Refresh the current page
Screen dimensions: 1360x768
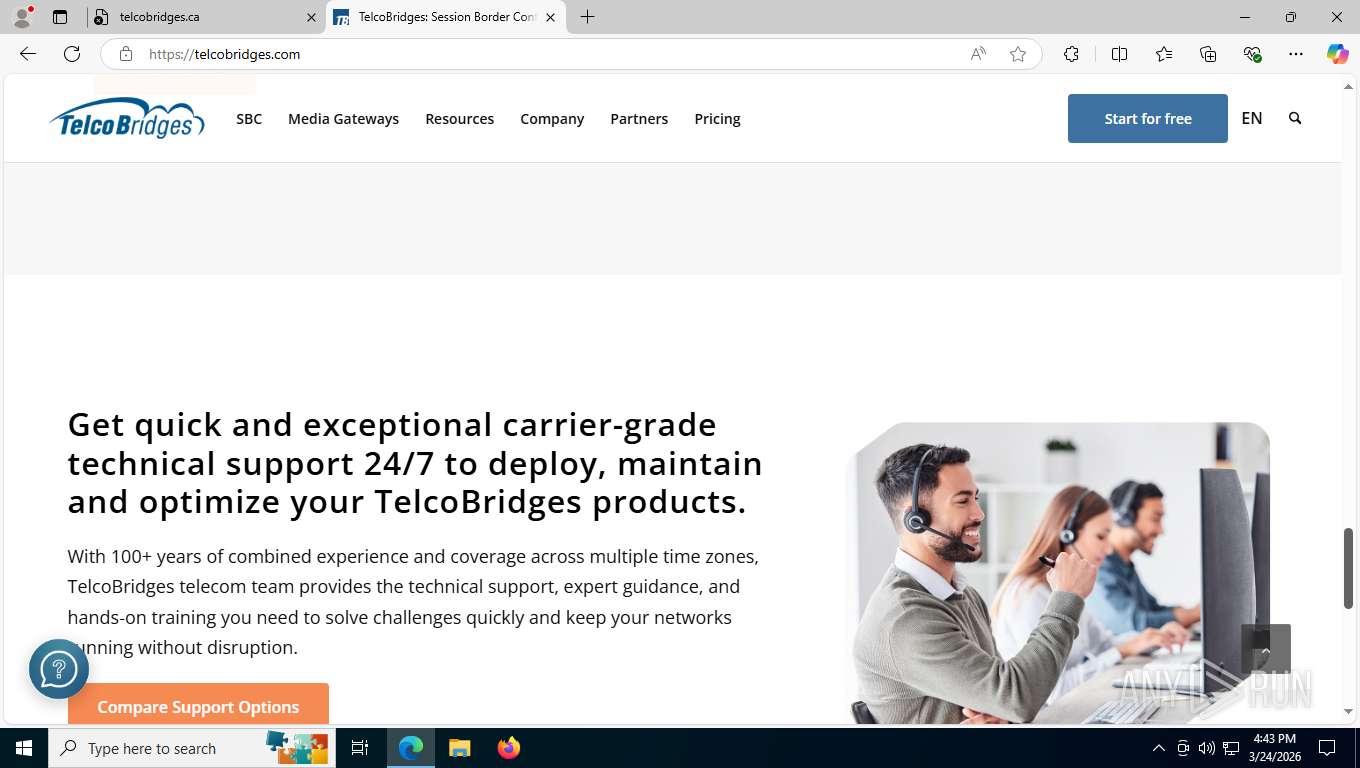tap(72, 54)
